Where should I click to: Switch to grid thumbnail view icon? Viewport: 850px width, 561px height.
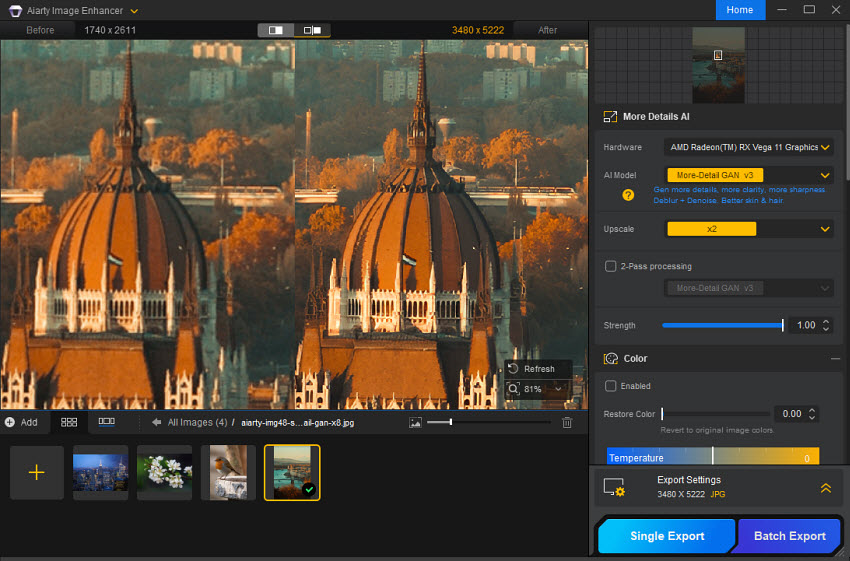pyautogui.click(x=69, y=422)
